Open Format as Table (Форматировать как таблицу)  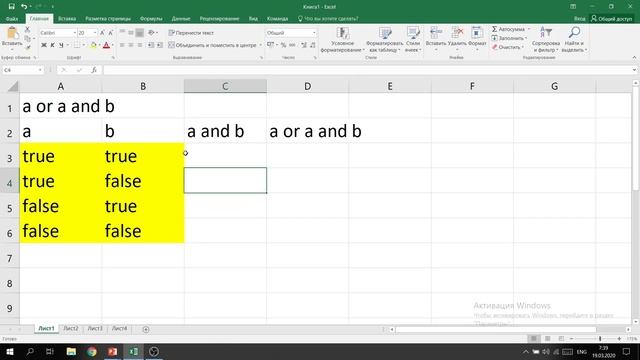click(384, 40)
